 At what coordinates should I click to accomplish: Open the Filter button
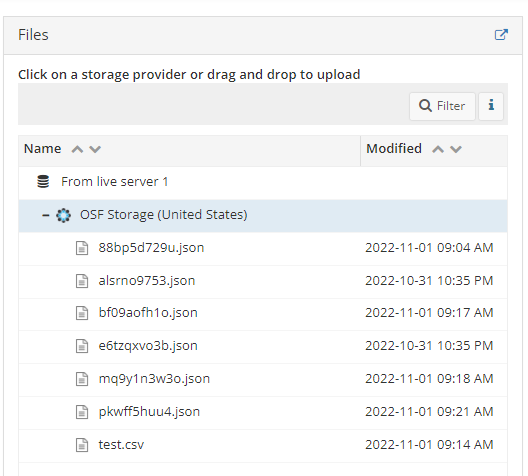[442, 106]
